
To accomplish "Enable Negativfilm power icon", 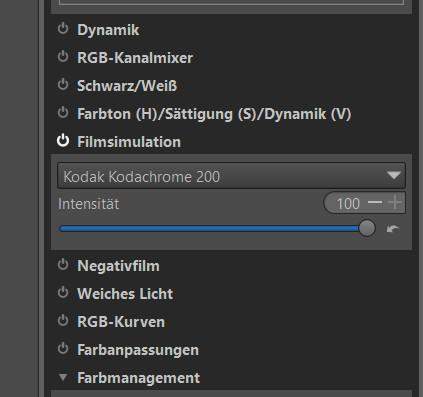I will coord(63,265).
